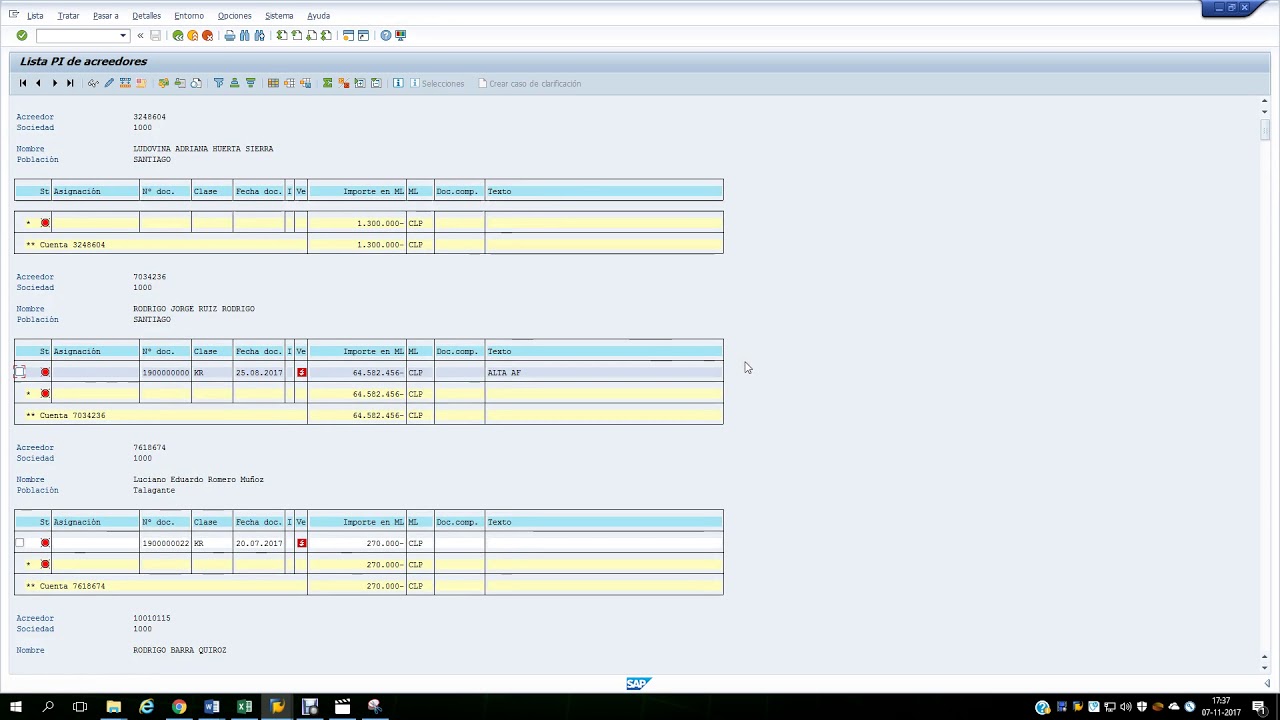
Task: Click the date 20.07.2017 cell
Action: (259, 543)
